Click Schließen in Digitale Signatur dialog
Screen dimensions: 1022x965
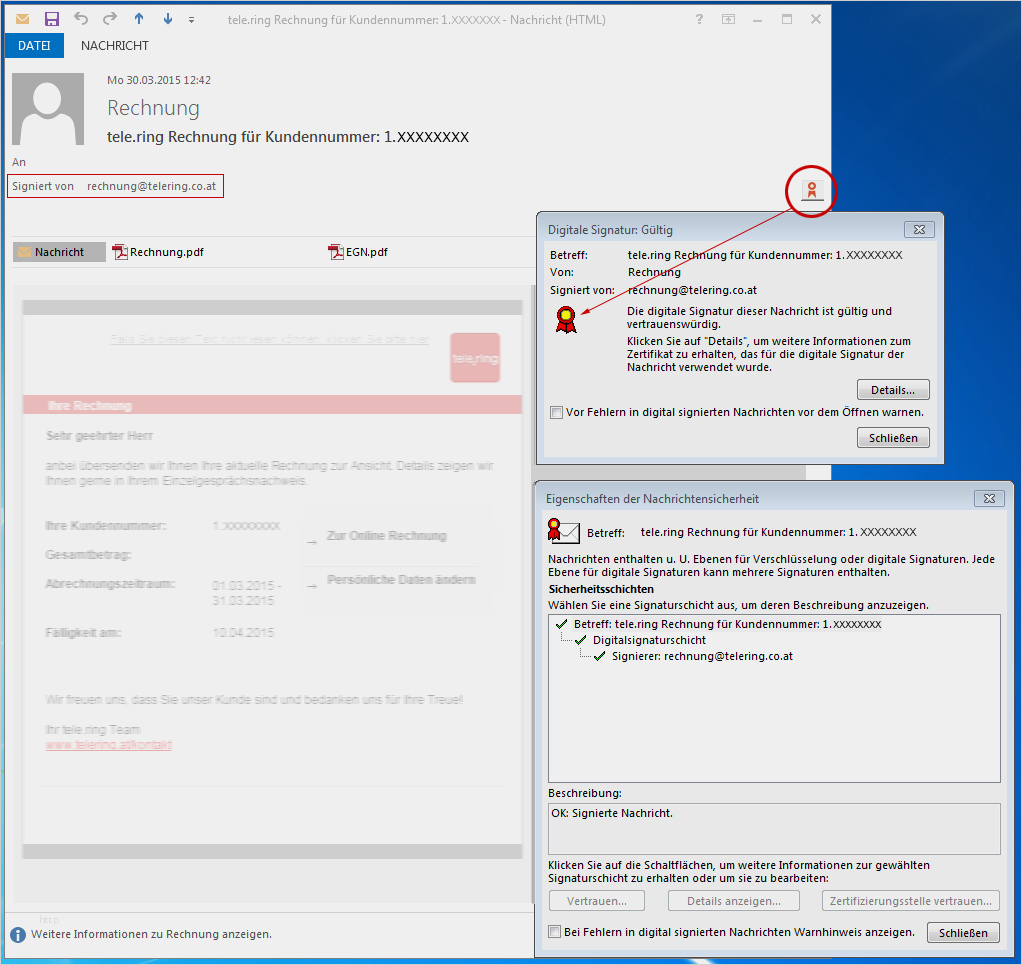(x=893, y=438)
